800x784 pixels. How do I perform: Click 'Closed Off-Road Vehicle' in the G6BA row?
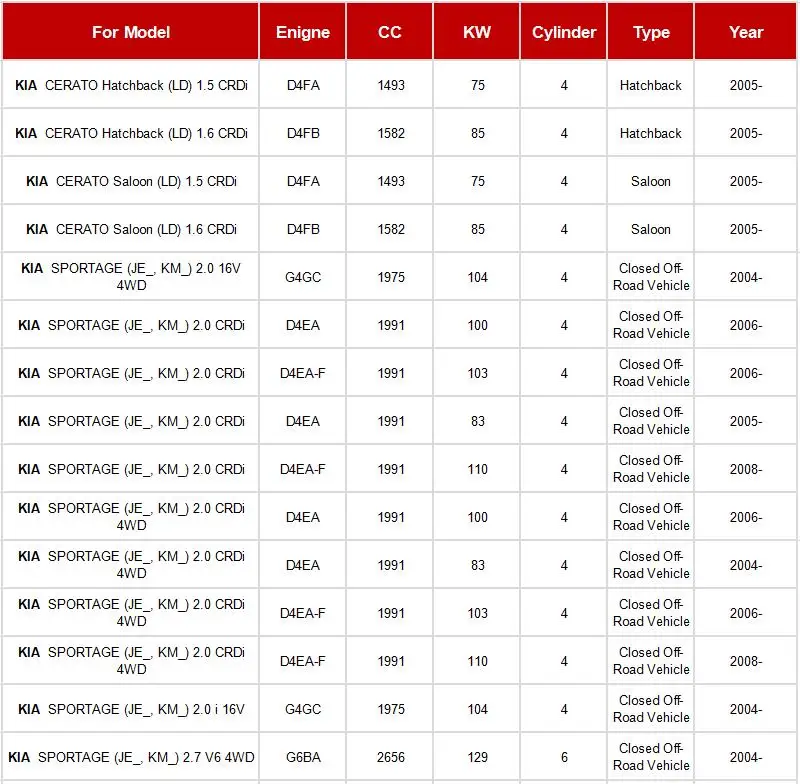pos(651,756)
